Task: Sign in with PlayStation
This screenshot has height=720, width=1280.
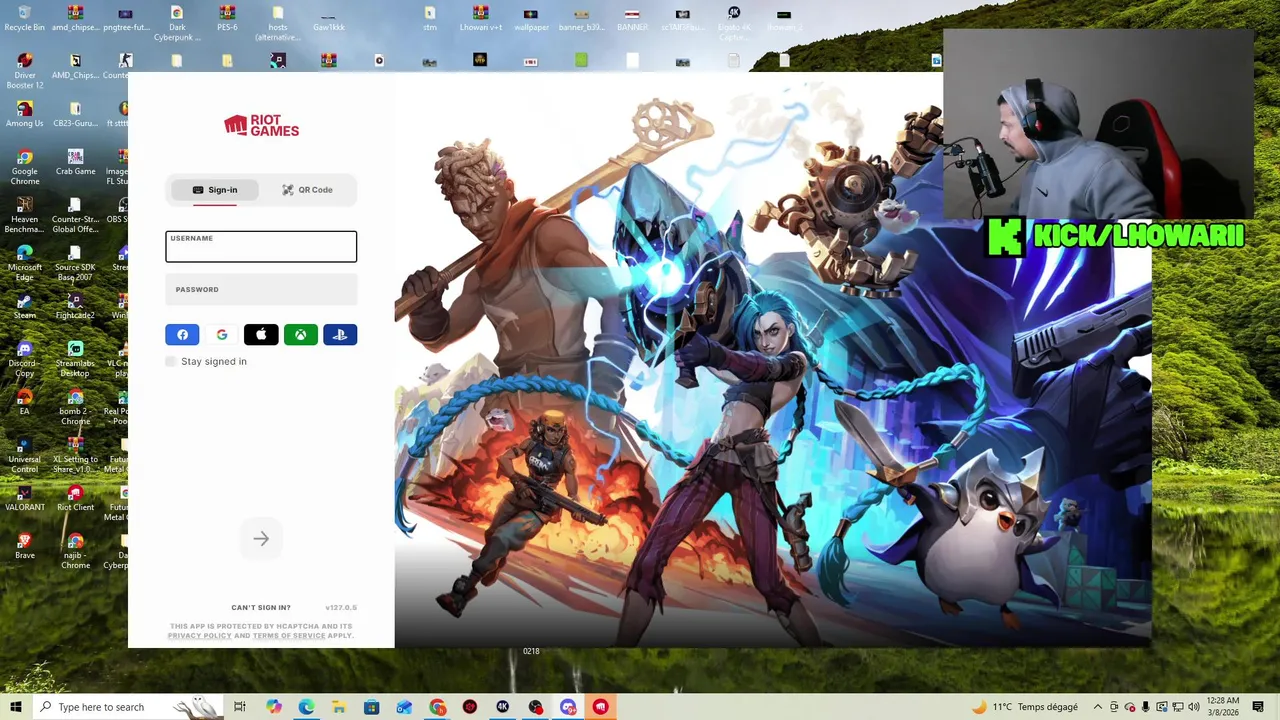Action: pyautogui.click(x=340, y=335)
